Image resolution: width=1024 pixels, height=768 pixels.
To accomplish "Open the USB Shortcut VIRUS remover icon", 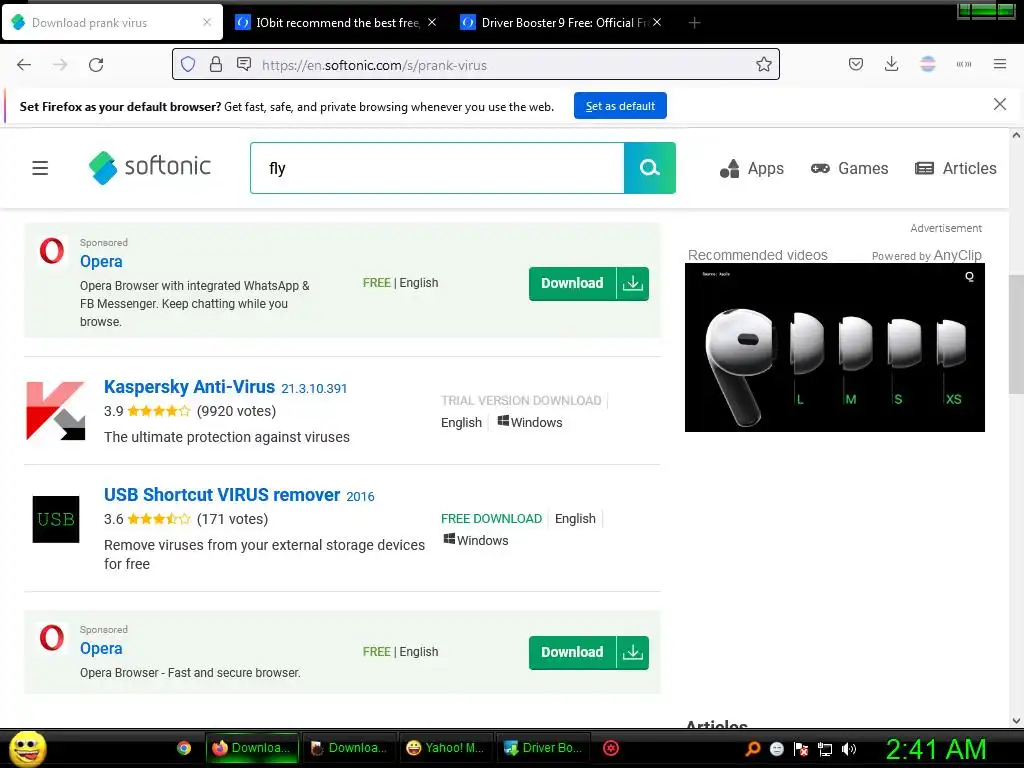I will point(56,519).
